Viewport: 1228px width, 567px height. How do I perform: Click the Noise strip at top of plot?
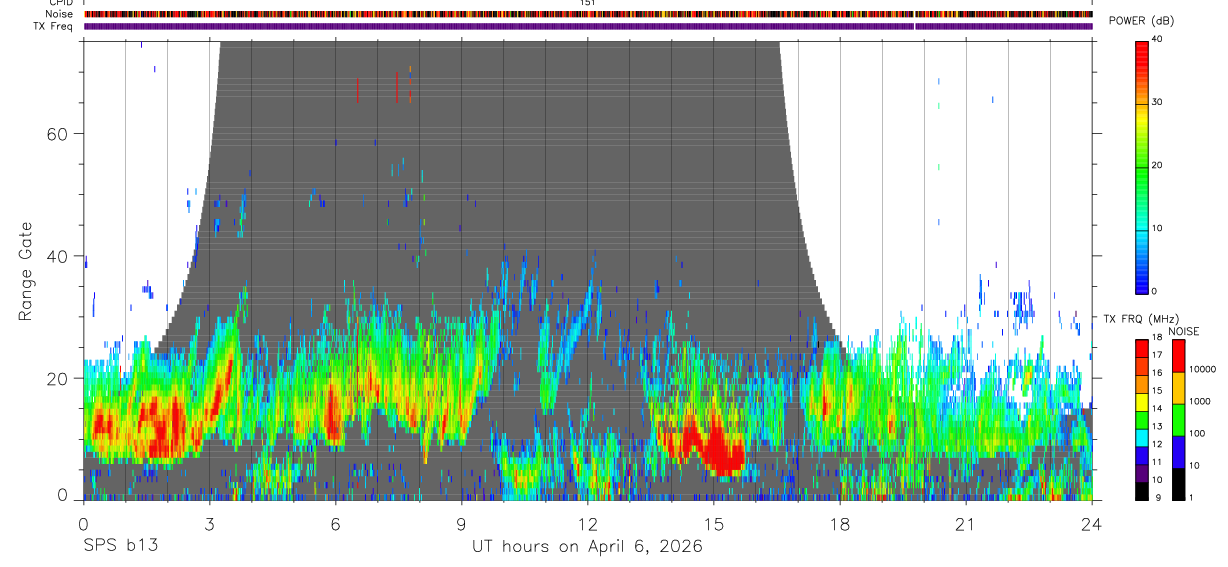coord(588,14)
